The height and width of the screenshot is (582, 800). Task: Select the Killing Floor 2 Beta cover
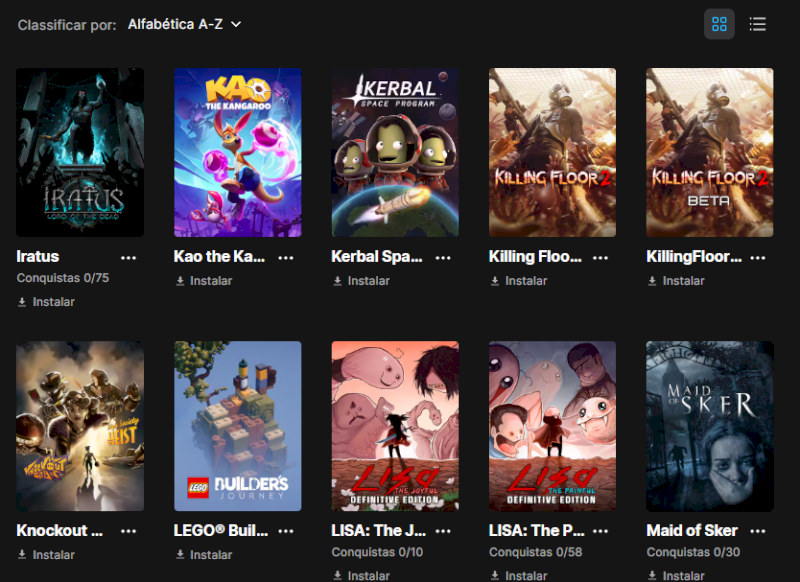pos(710,153)
